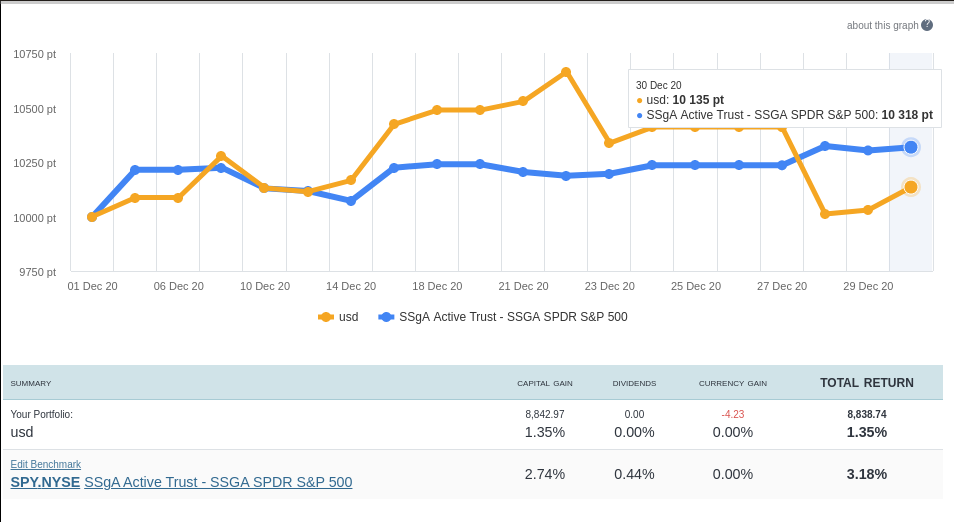Click the Edit Benchmark link
954x522 pixels.
46,464
